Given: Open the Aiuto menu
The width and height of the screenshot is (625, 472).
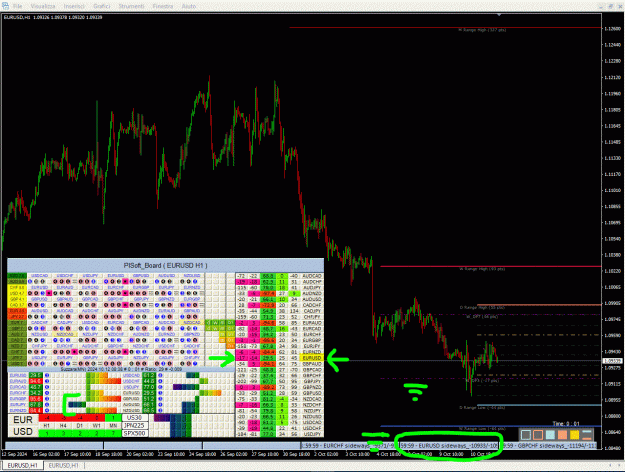Looking at the screenshot, I should [189, 6].
